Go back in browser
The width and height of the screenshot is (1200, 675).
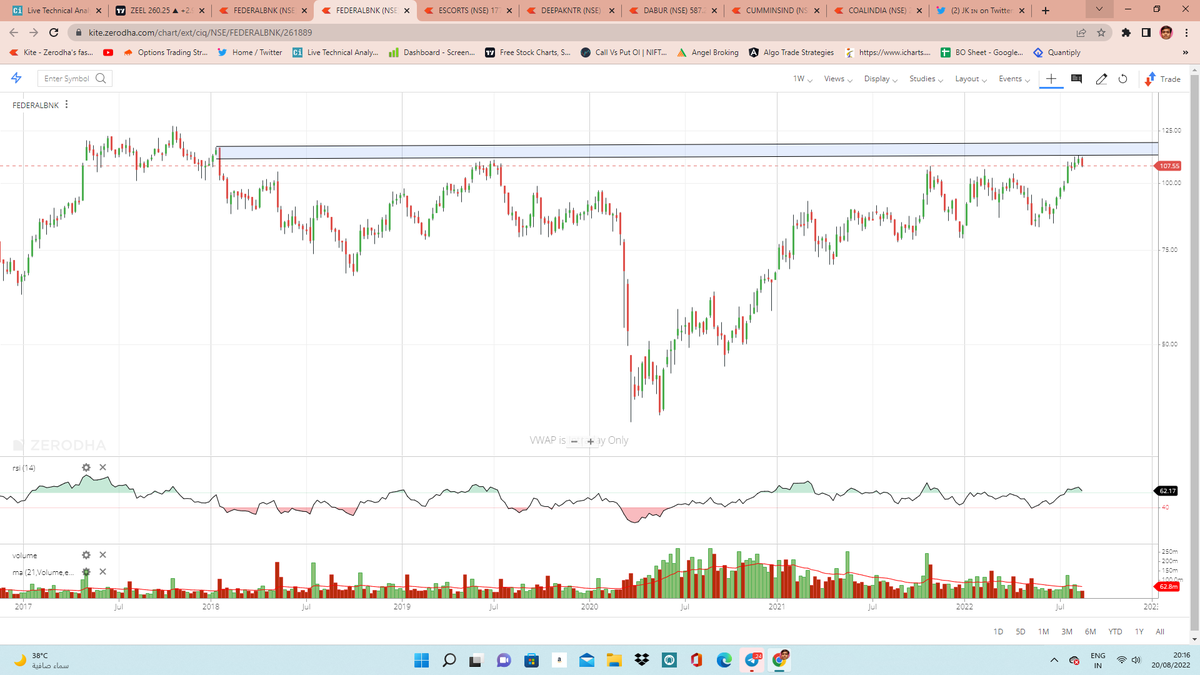tap(13, 33)
